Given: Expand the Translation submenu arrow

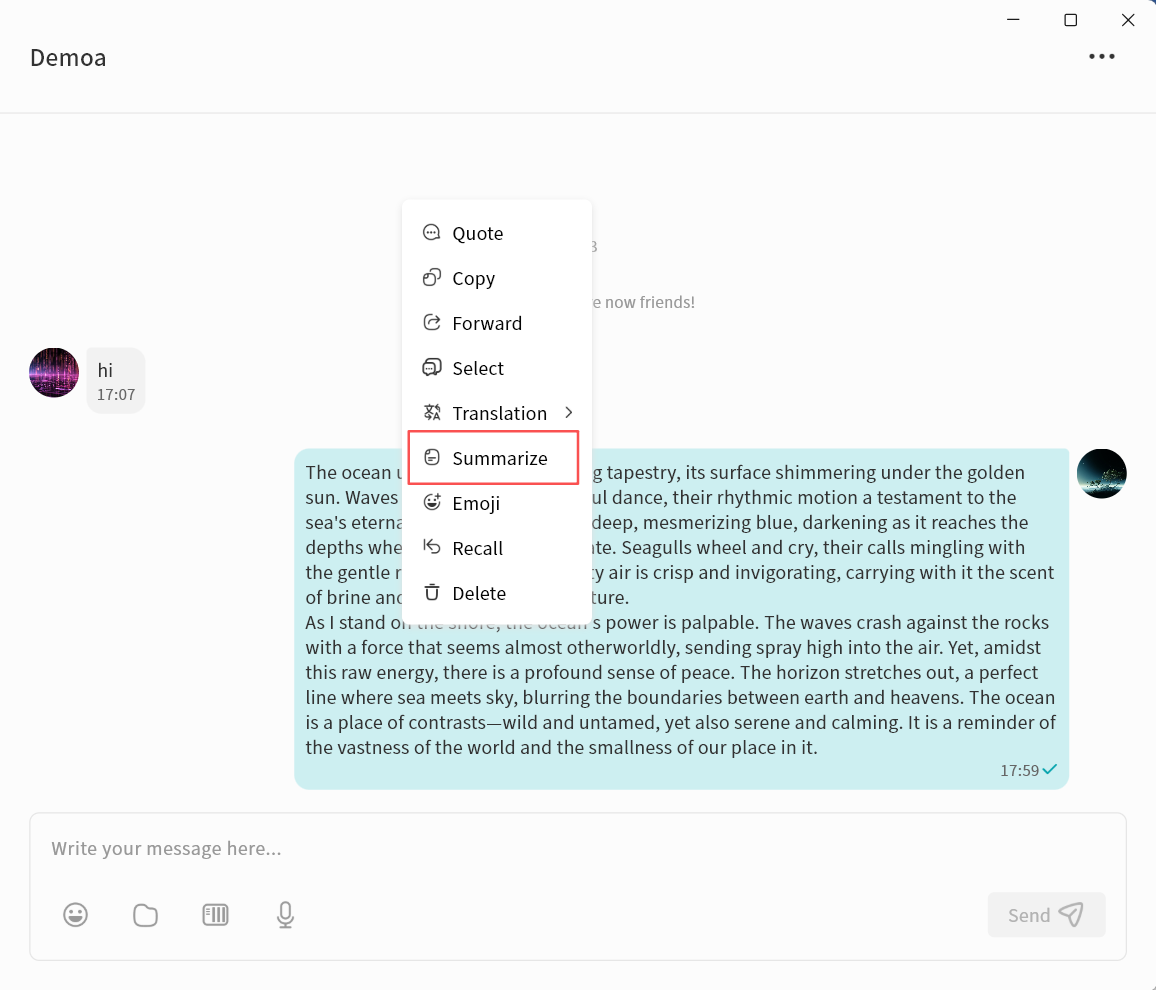Looking at the screenshot, I should point(569,413).
